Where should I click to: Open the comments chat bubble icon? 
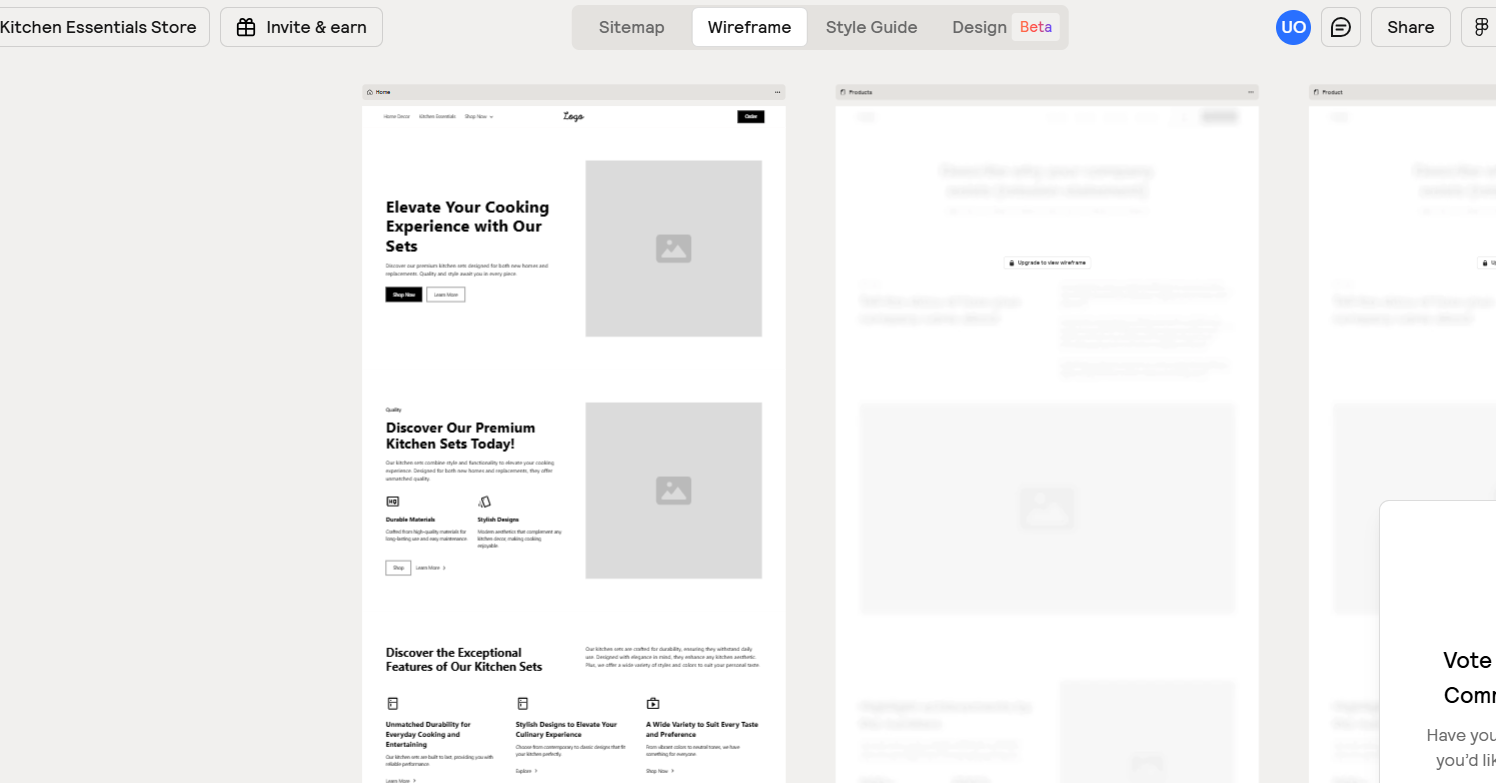pyautogui.click(x=1340, y=27)
